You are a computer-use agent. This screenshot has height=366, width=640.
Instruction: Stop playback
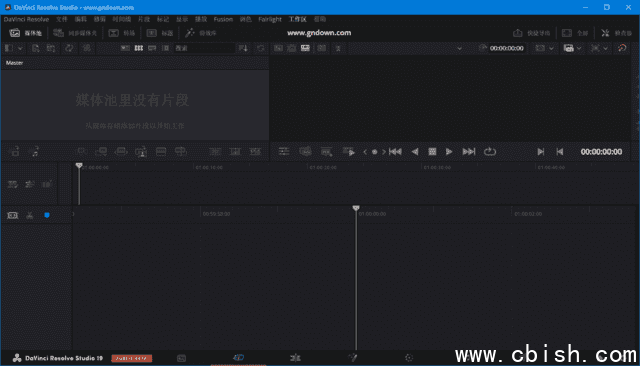(x=432, y=152)
